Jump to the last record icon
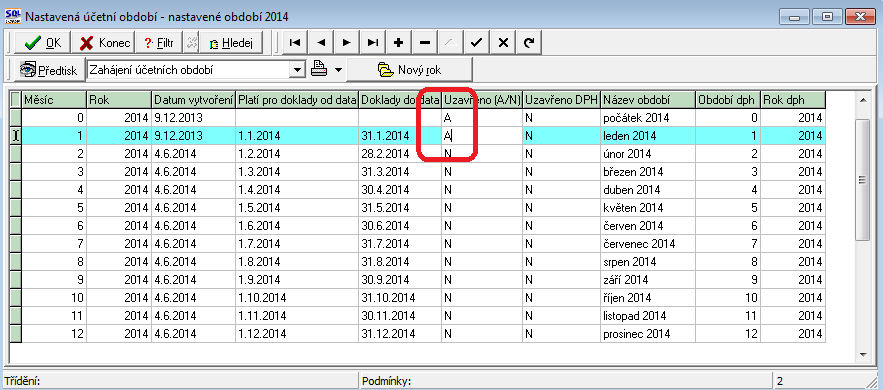883x390 pixels. tap(372, 43)
